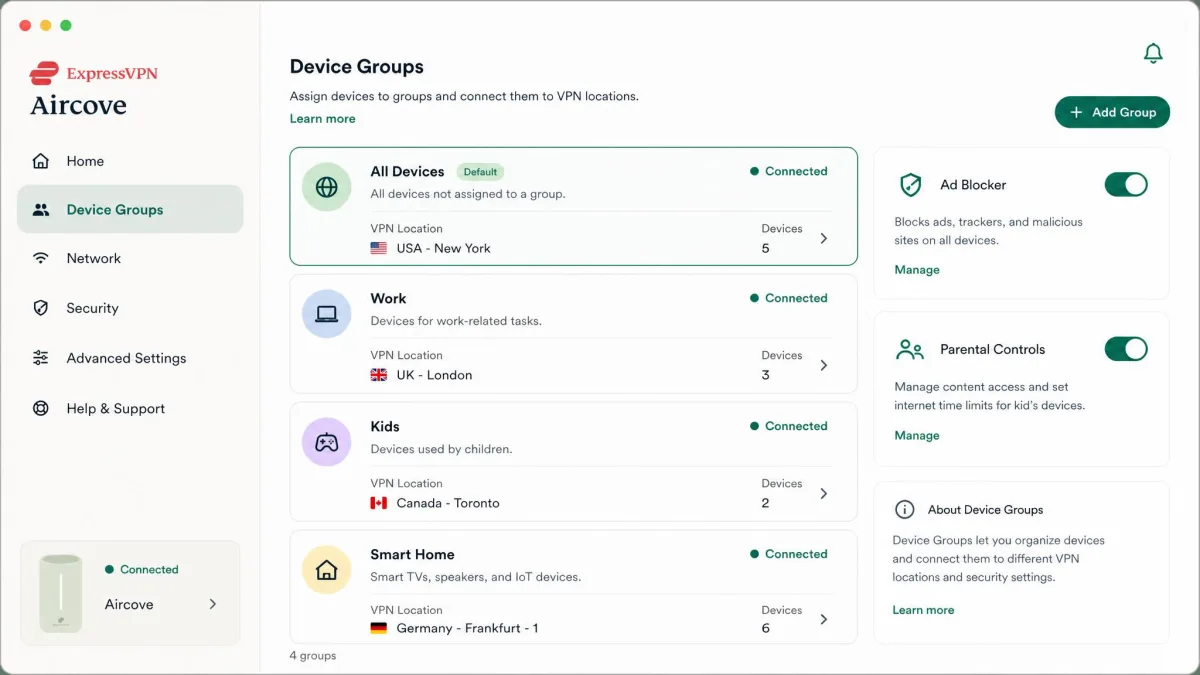This screenshot has width=1200, height=675.
Task: Click the Work laptop icon
Action: coord(326,314)
